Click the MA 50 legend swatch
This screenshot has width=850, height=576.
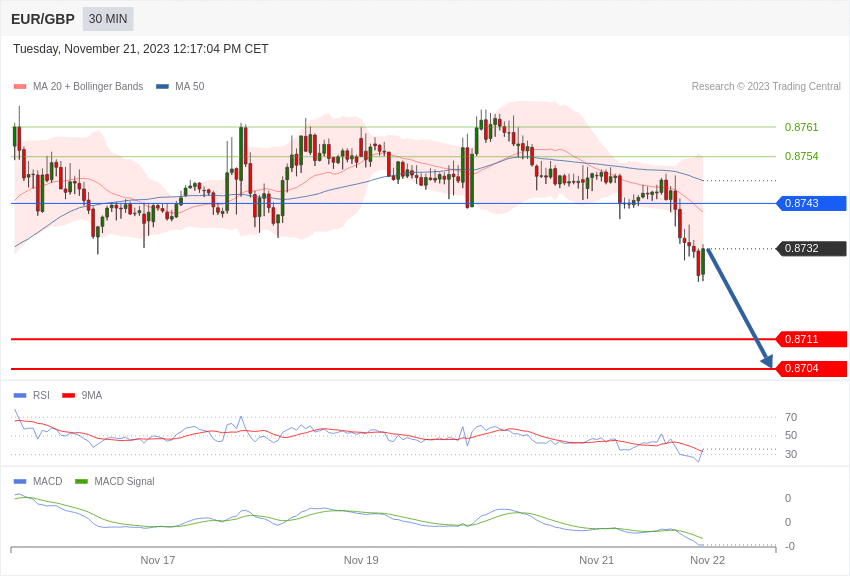point(162,87)
